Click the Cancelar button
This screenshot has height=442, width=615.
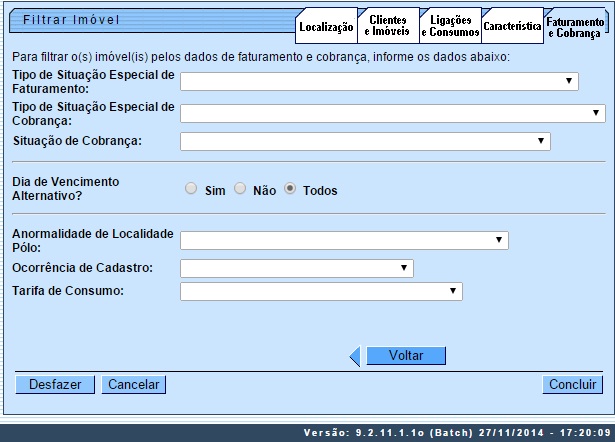134,384
